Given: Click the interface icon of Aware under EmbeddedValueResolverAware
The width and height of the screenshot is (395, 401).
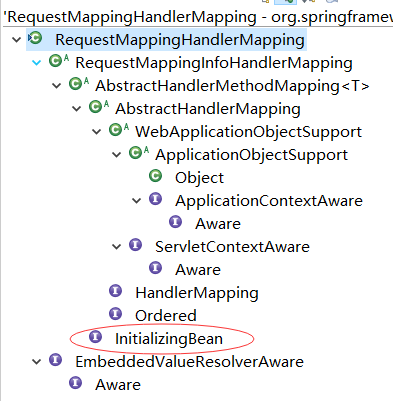Looking at the screenshot, I should (x=75, y=383).
